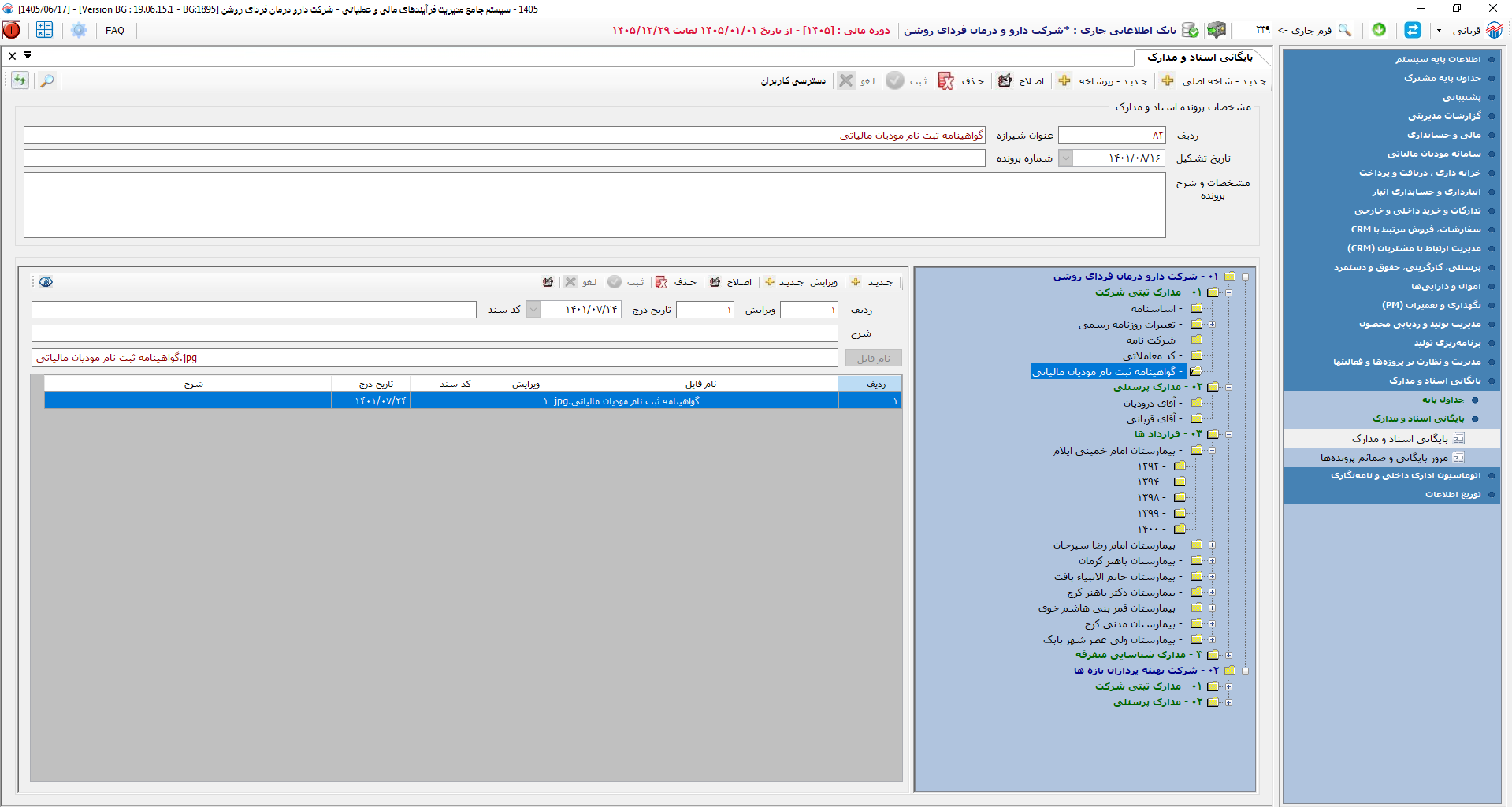
Task: Collapse the شرکت دارو درمان فردای روشن tree node
Action: (1245, 277)
